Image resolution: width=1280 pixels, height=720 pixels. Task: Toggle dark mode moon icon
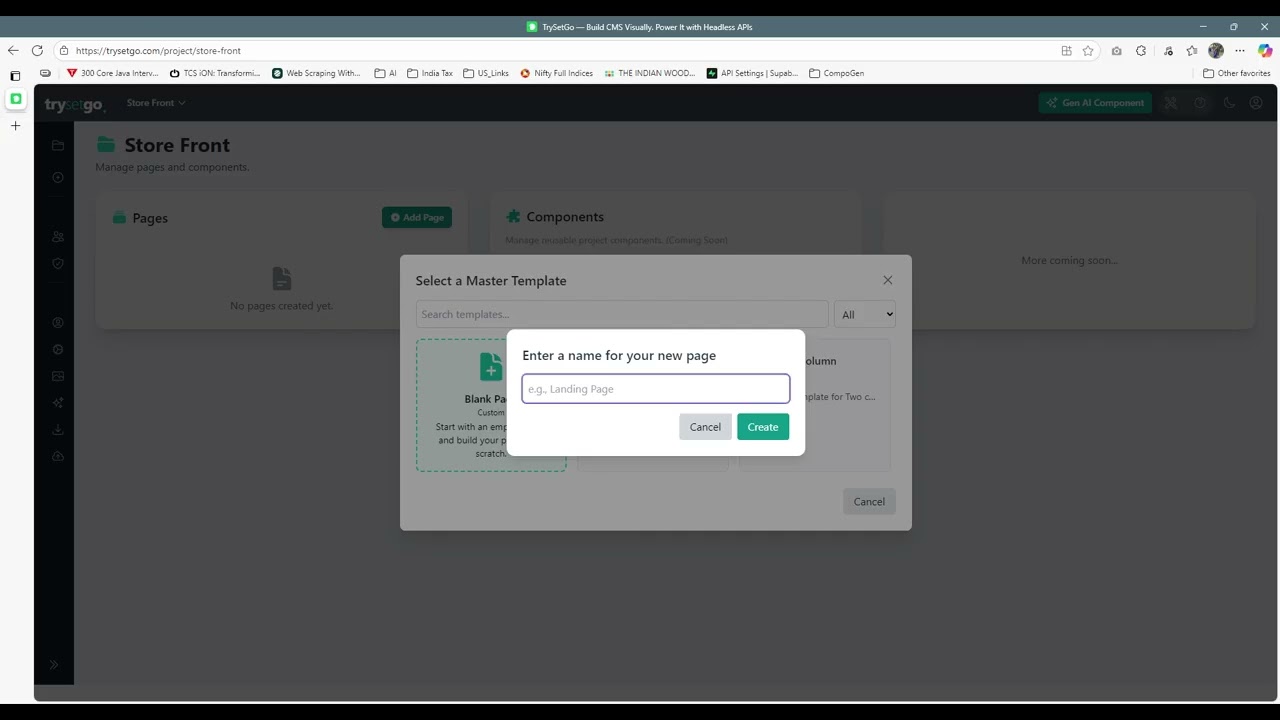coord(1229,103)
